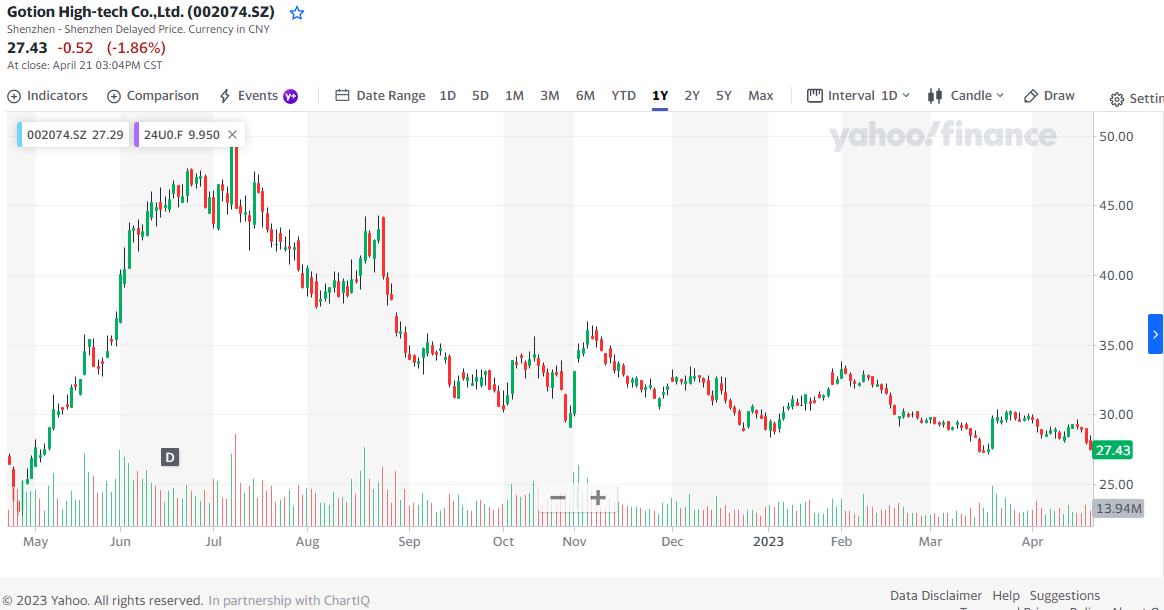Select the 5Y range

coord(724,96)
